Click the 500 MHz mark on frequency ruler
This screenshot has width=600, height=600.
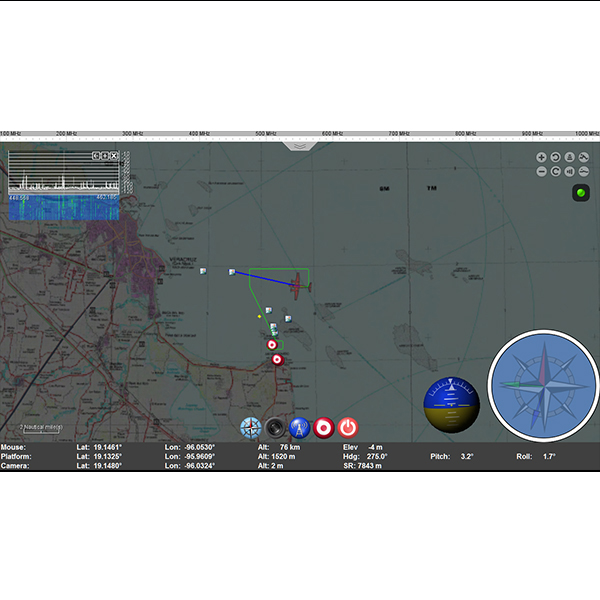pos(265,133)
